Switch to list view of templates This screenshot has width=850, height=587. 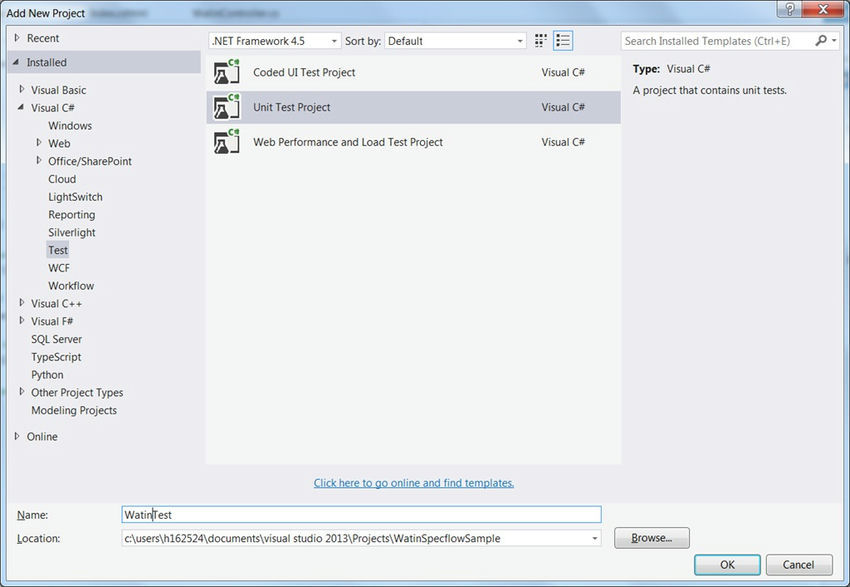pos(563,40)
